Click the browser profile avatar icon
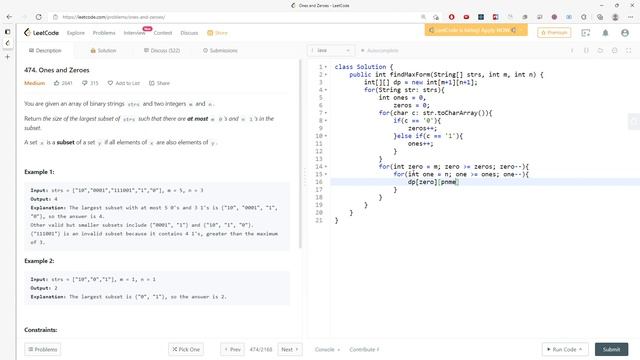This screenshot has height=360, width=640. (615, 17)
